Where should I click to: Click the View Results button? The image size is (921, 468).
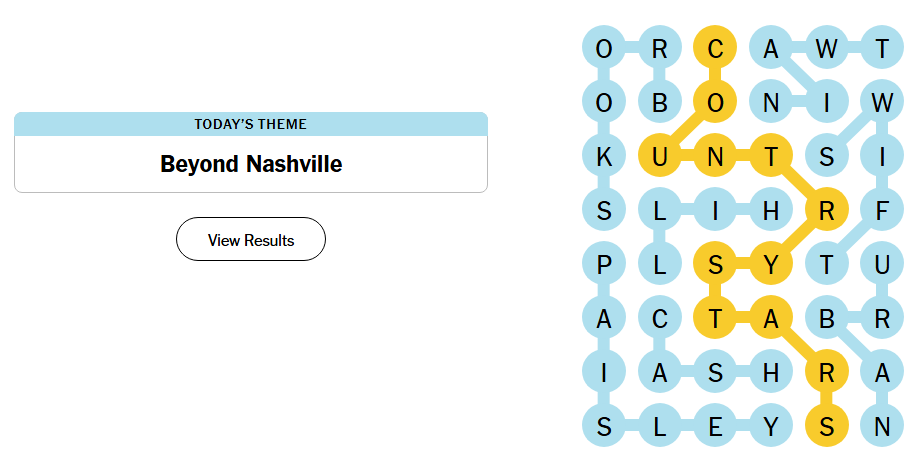pyautogui.click(x=251, y=239)
